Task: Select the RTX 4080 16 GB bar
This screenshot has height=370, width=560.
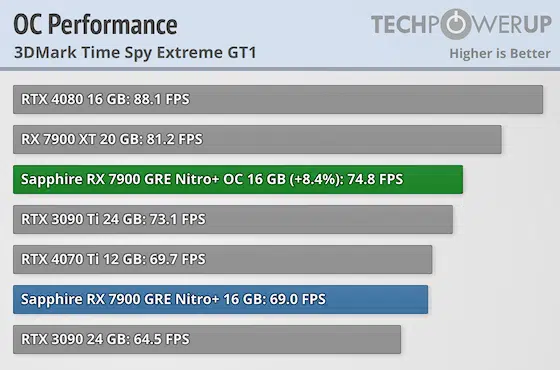Action: [278, 99]
